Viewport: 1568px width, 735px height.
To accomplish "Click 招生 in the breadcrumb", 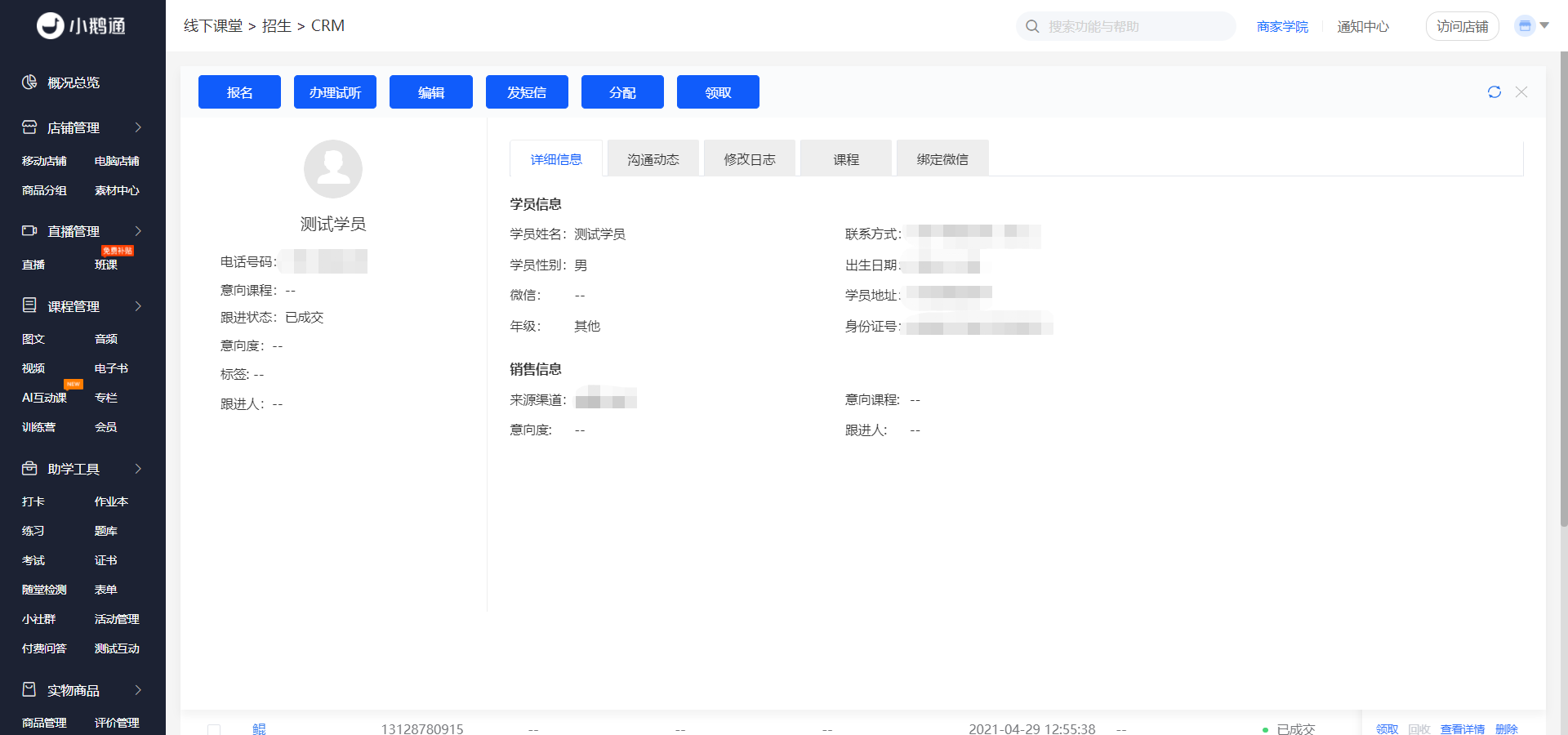I will pos(277,25).
